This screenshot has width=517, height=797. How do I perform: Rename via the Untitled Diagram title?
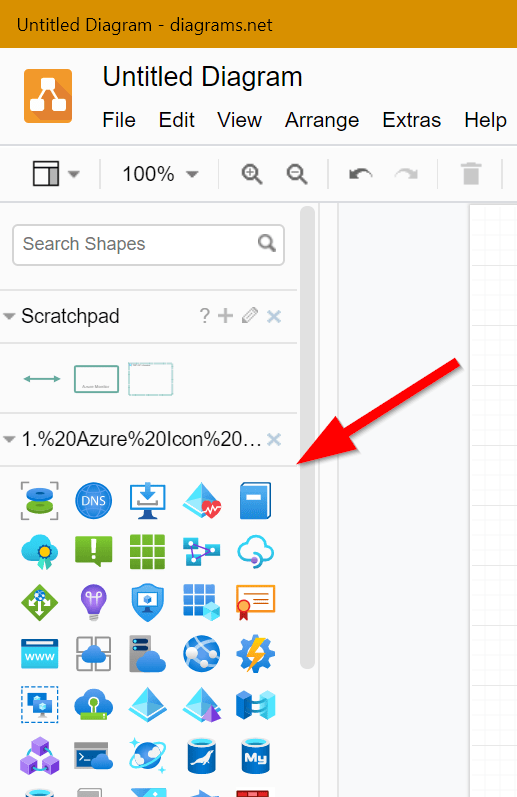[x=202, y=77]
